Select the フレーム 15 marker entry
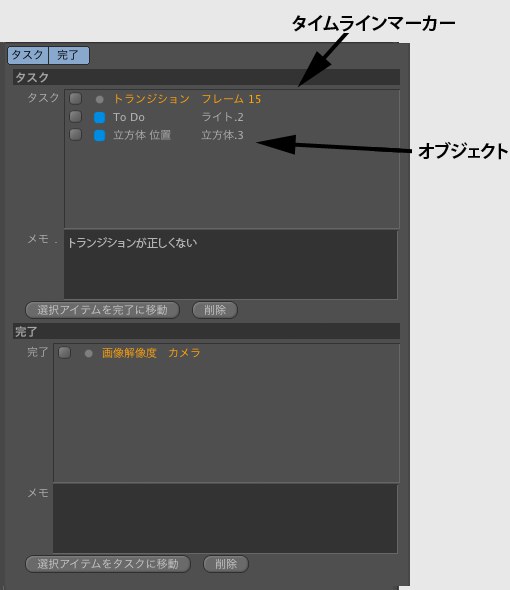Image resolution: width=510 pixels, height=590 pixels. [x=231, y=99]
